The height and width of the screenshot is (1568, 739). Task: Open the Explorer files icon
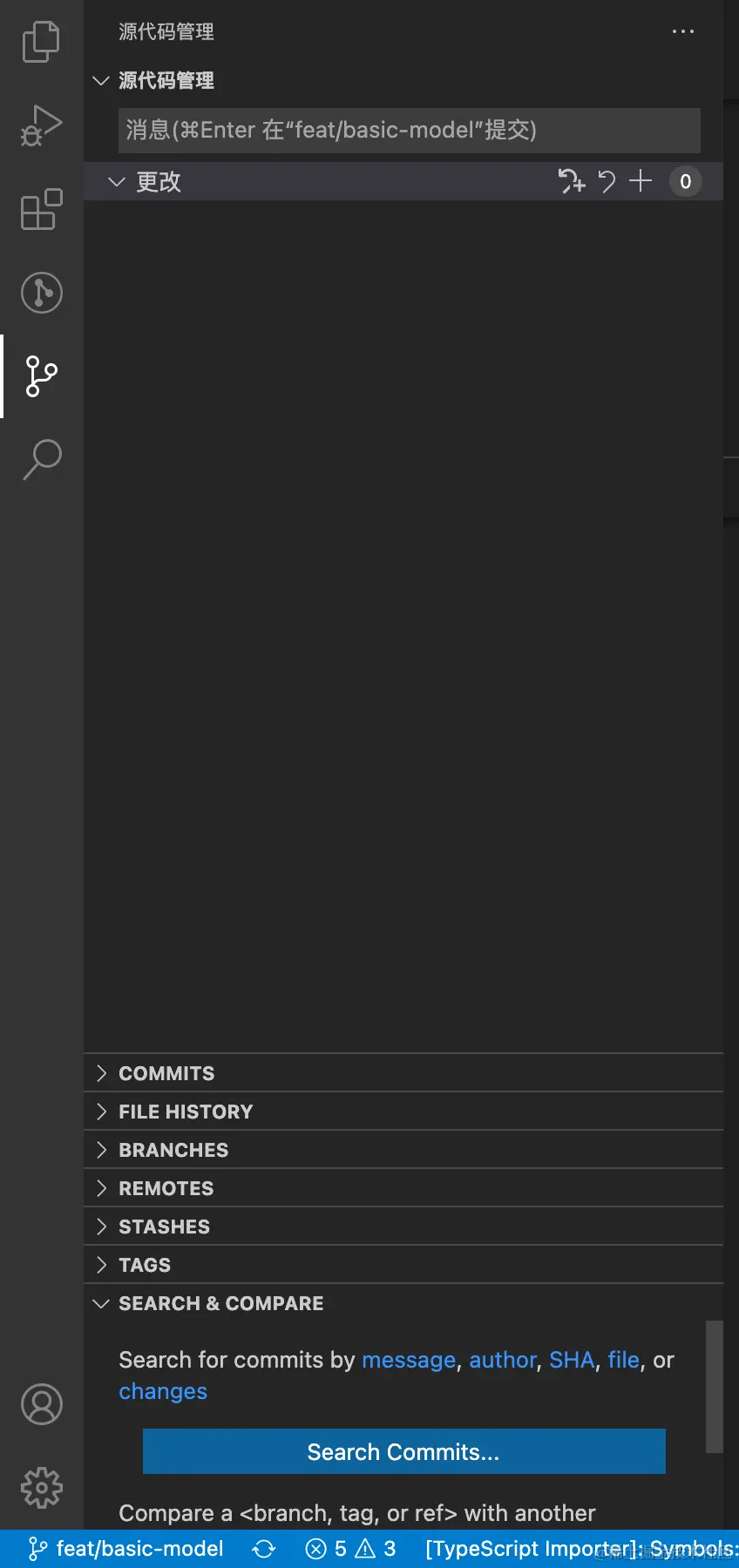[41, 42]
